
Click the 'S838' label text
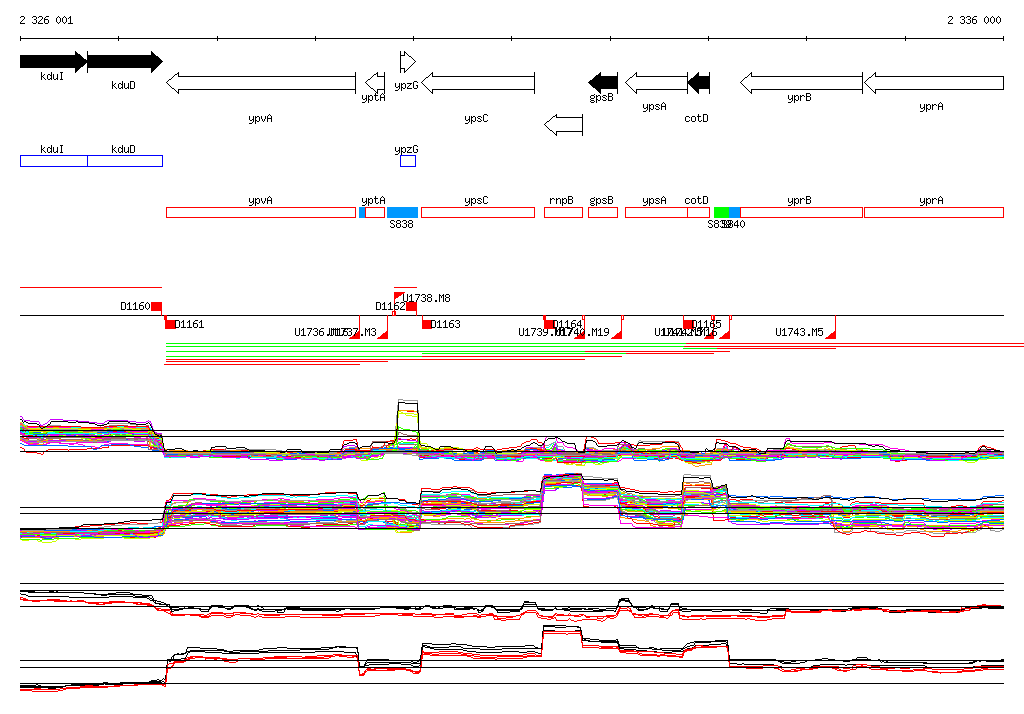tap(401, 224)
